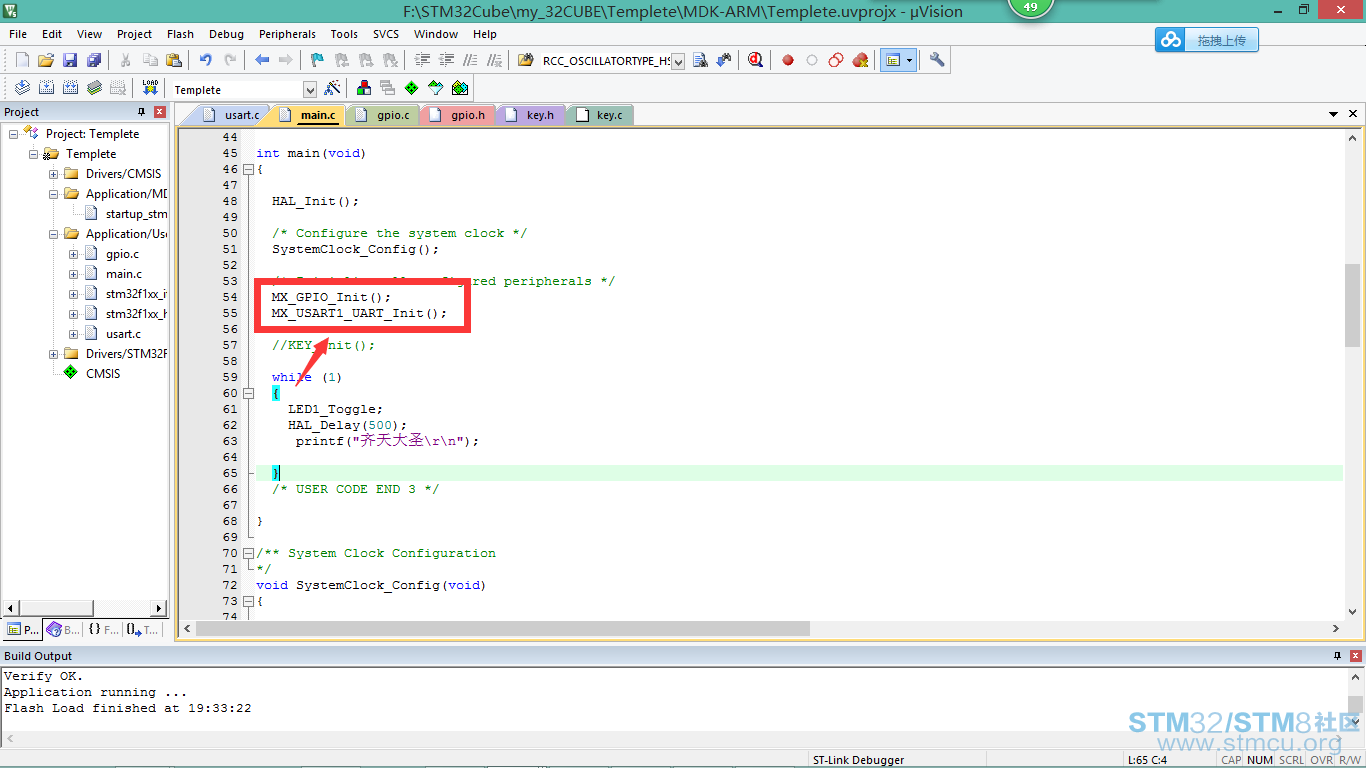Click the Build target icon

(46, 88)
